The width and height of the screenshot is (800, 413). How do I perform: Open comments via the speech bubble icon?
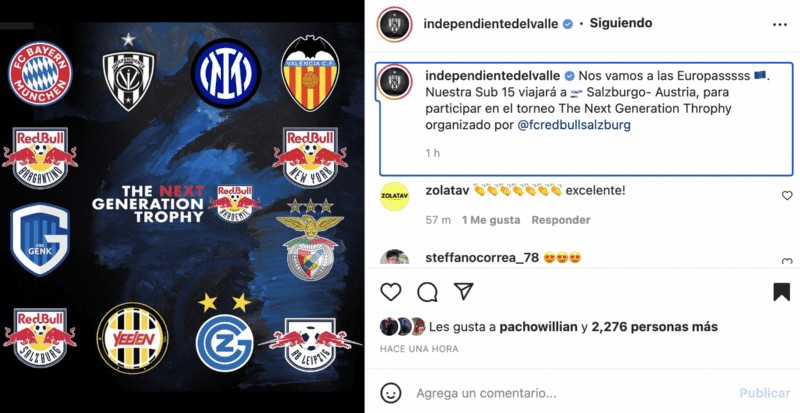427,291
